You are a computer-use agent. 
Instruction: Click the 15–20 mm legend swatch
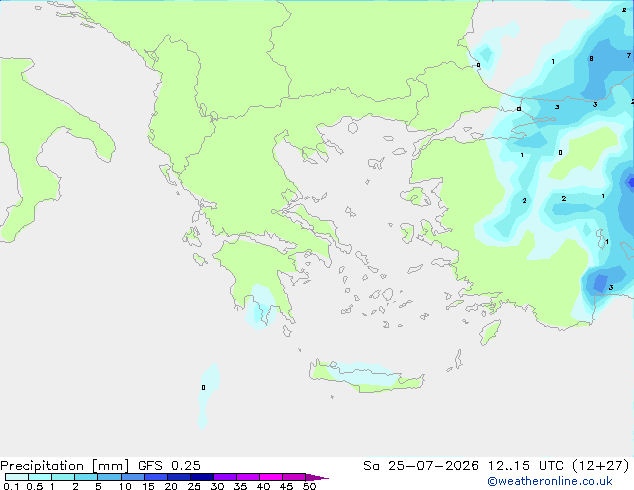[155, 477]
